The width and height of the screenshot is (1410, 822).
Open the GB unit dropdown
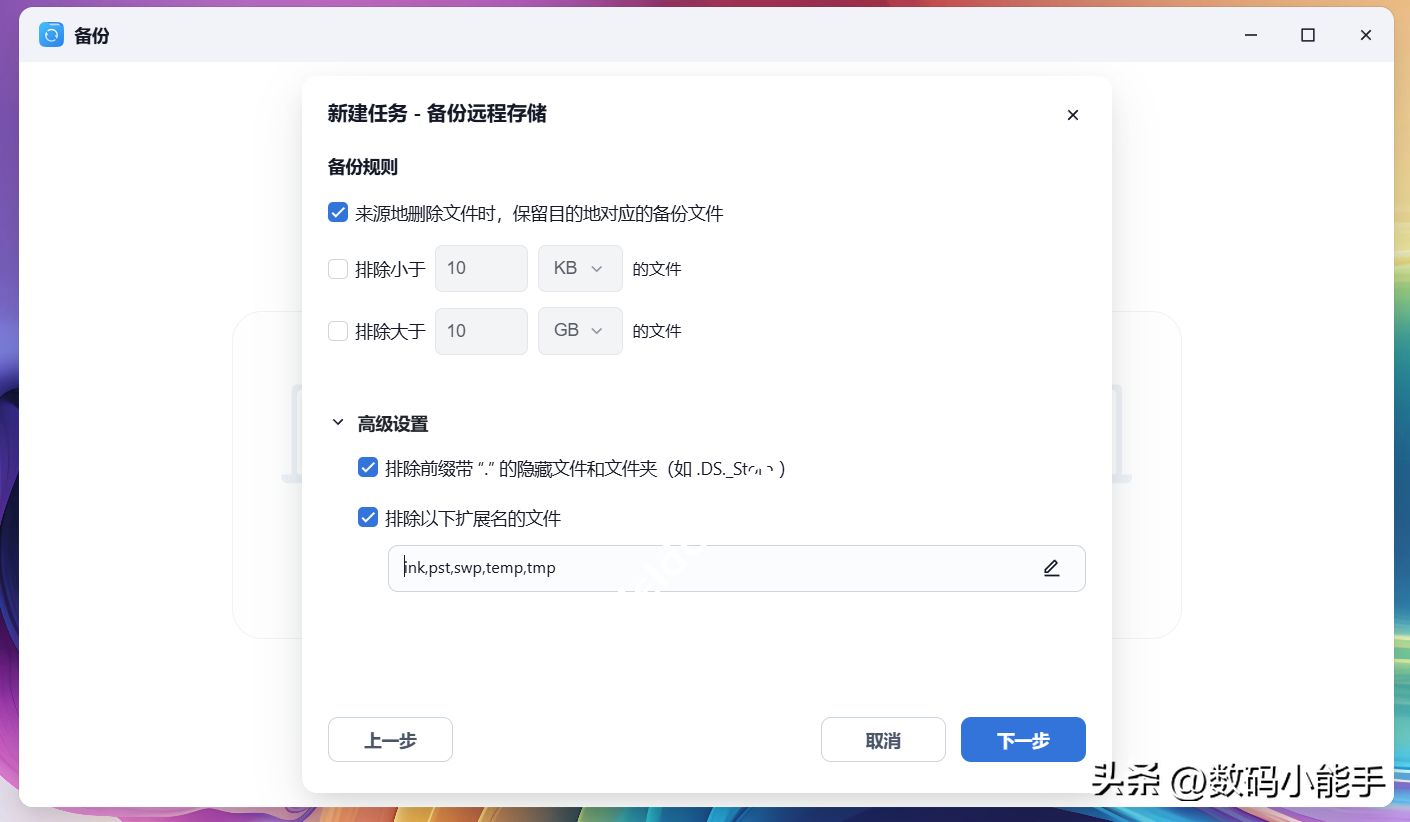[580, 331]
